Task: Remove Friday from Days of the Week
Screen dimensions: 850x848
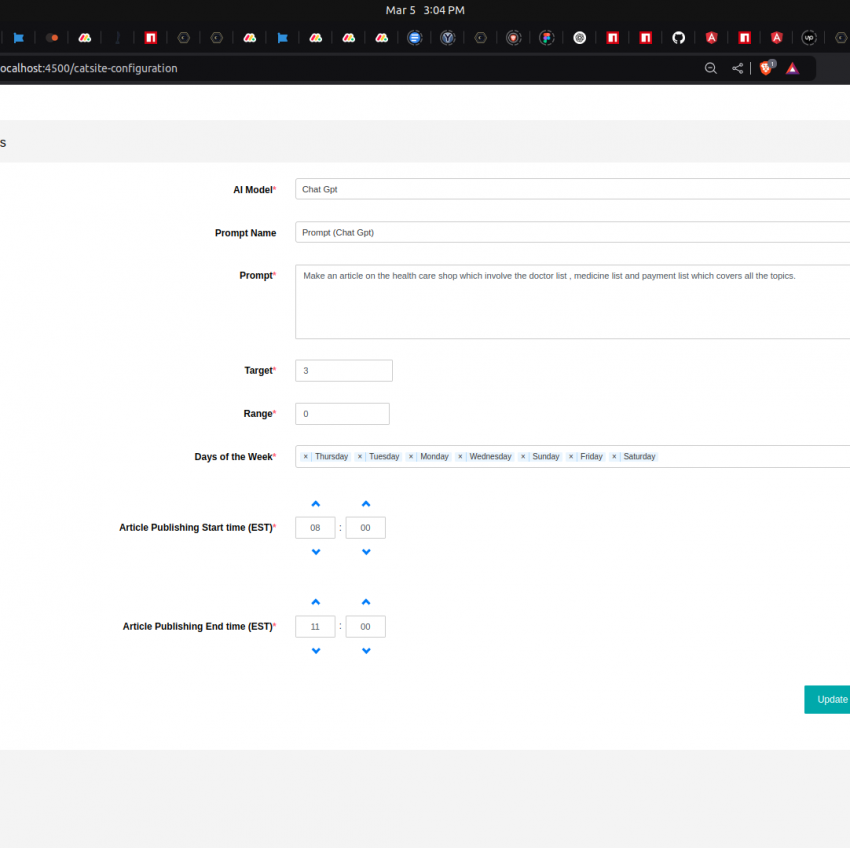Action: (x=571, y=457)
